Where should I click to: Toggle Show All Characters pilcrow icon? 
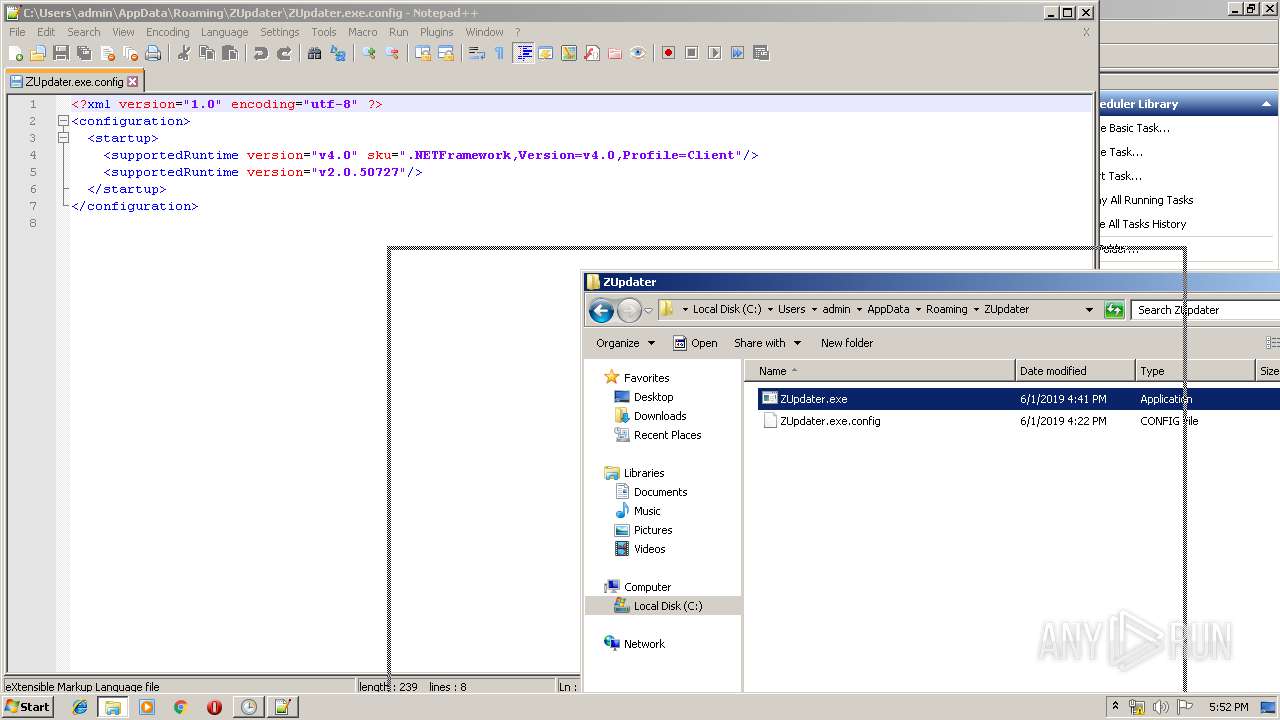pos(500,53)
